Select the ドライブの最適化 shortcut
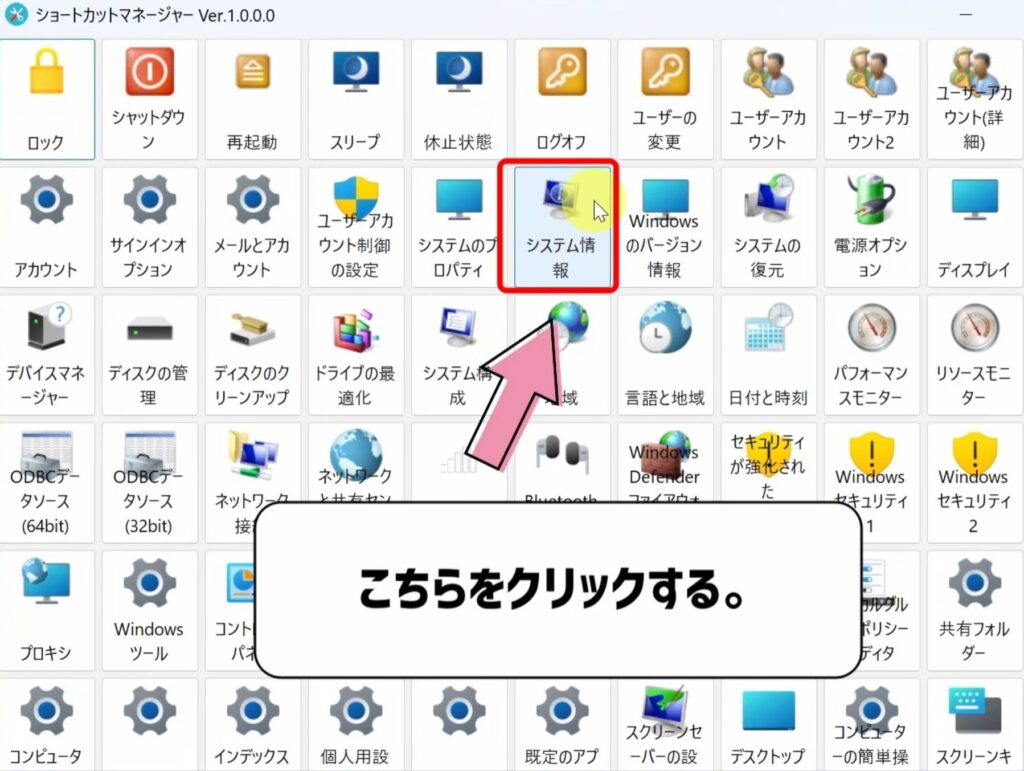This screenshot has width=1024, height=771. [x=354, y=354]
